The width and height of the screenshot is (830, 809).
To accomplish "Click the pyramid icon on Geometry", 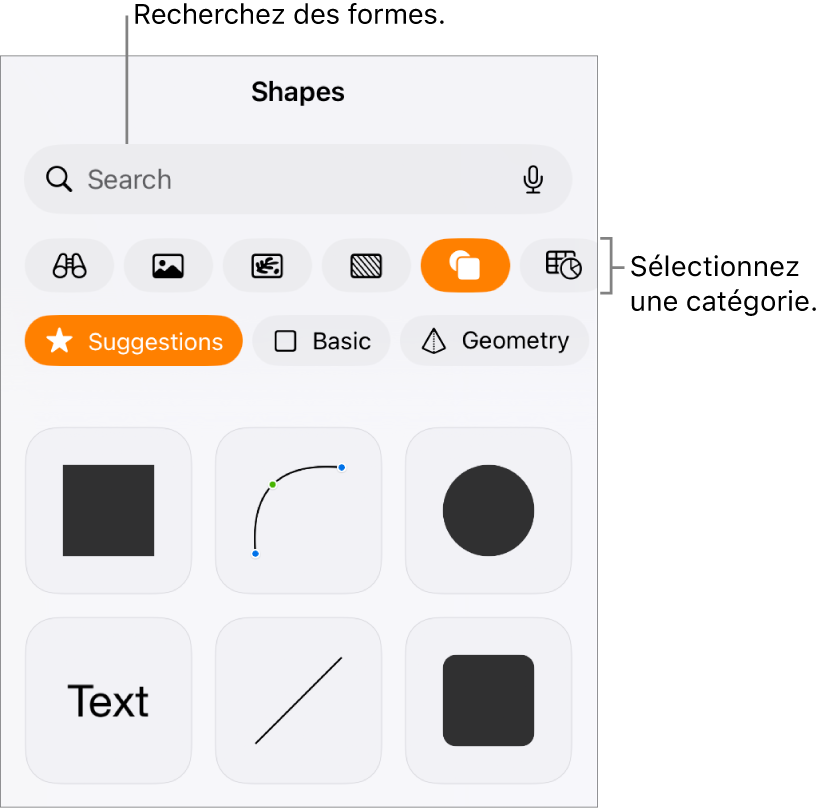I will [x=434, y=341].
